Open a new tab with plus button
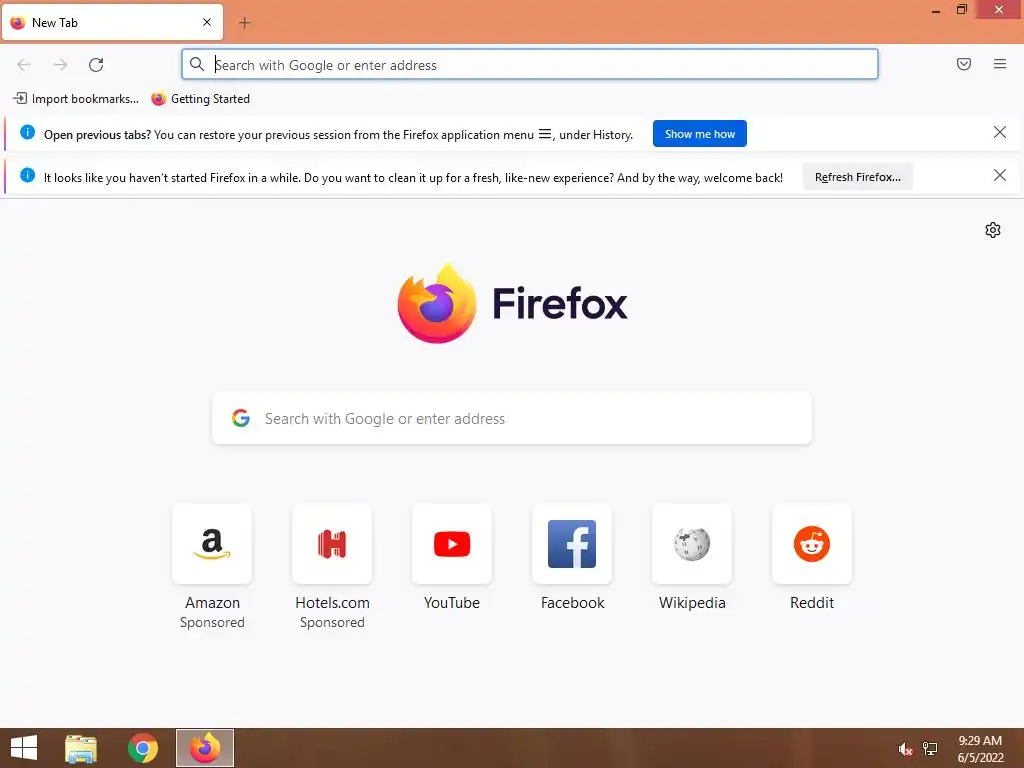The width and height of the screenshot is (1024, 768). tap(244, 23)
